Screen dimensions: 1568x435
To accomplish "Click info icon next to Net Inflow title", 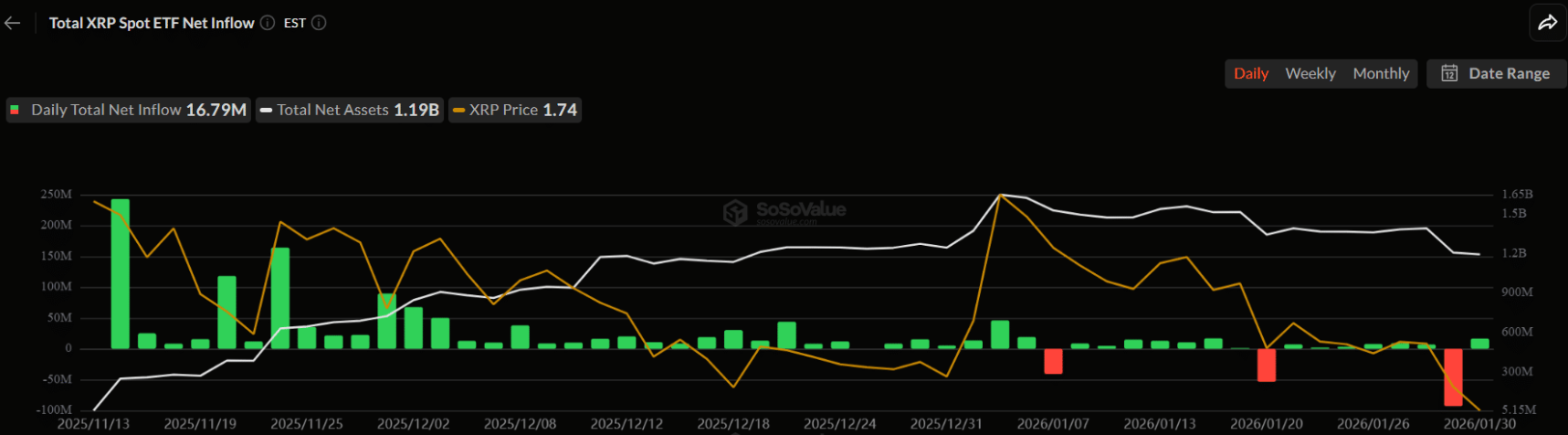I will coord(268,23).
